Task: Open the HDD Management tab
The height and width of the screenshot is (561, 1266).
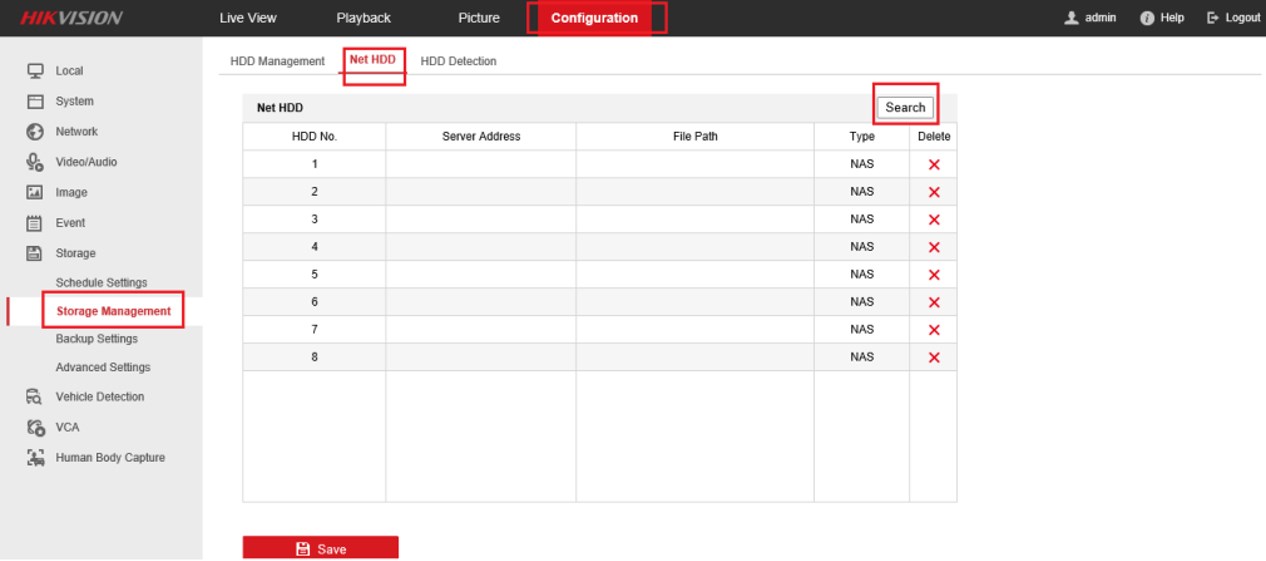Action: point(277,61)
